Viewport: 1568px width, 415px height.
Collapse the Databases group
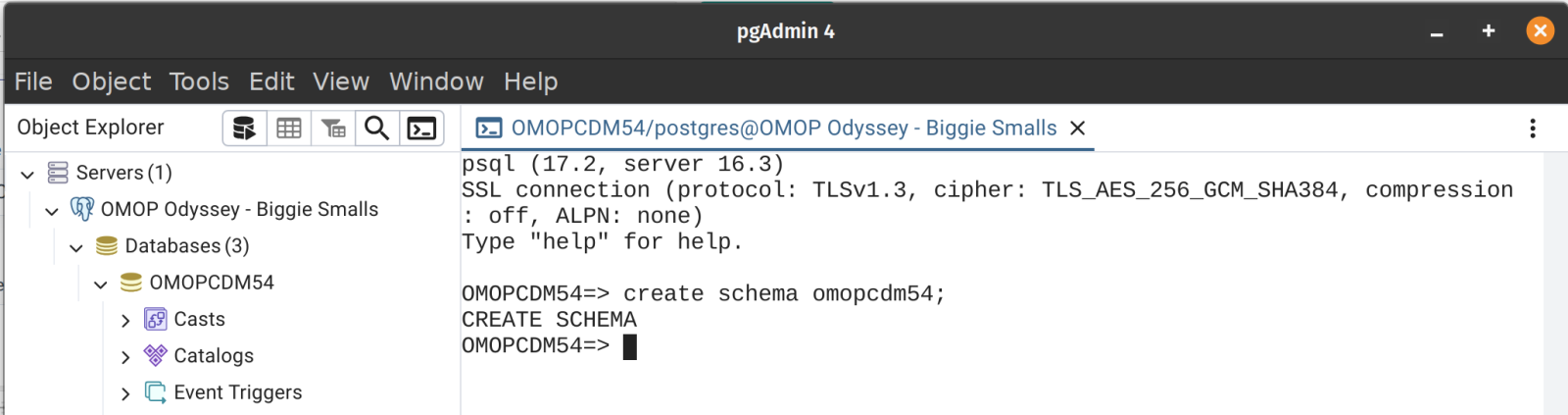[x=76, y=247]
